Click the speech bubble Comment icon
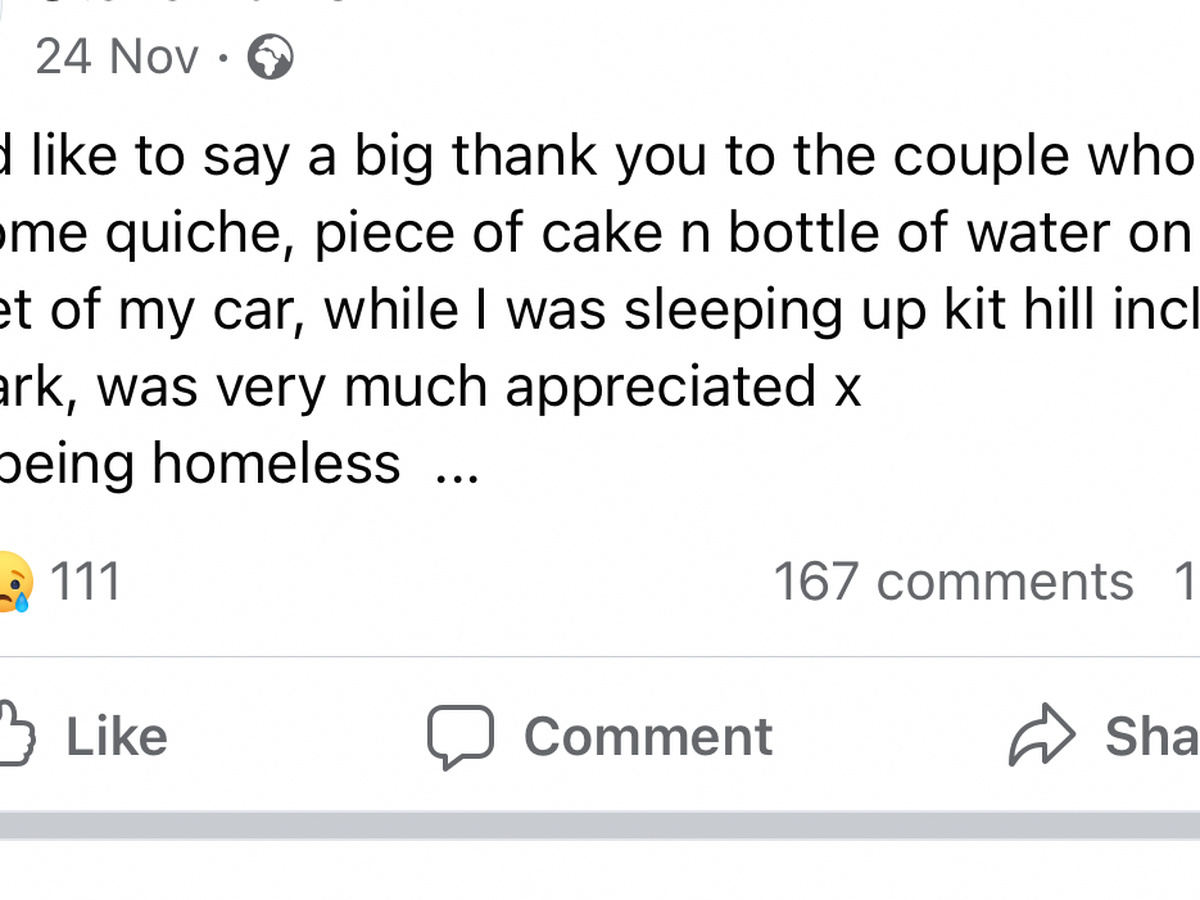Image resolution: width=1200 pixels, height=900 pixels. pyautogui.click(x=460, y=737)
